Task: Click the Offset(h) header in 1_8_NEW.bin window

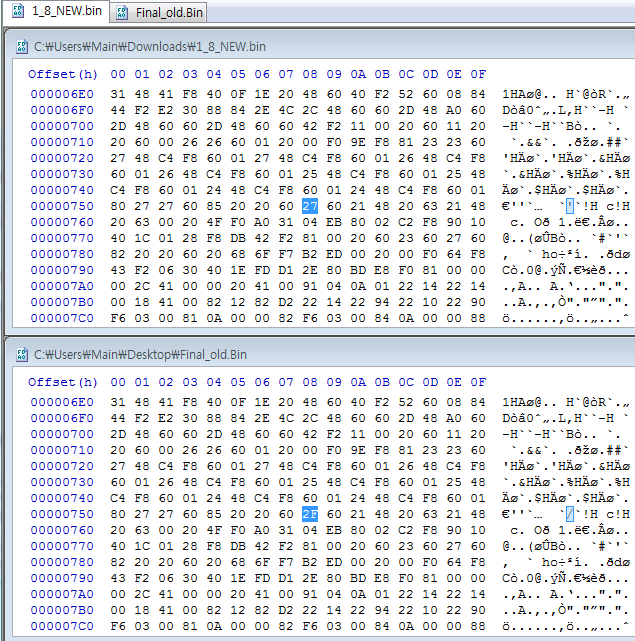Action: (63, 74)
